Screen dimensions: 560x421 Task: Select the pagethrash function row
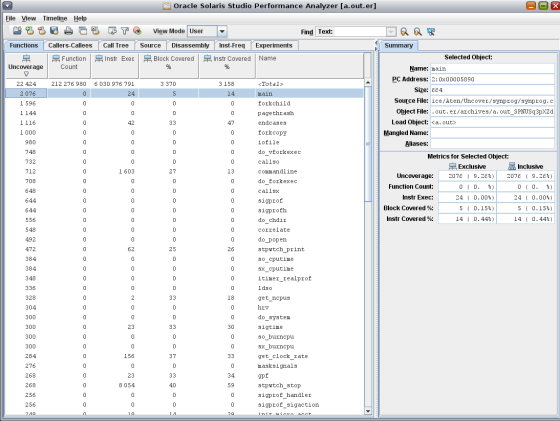coord(184,113)
